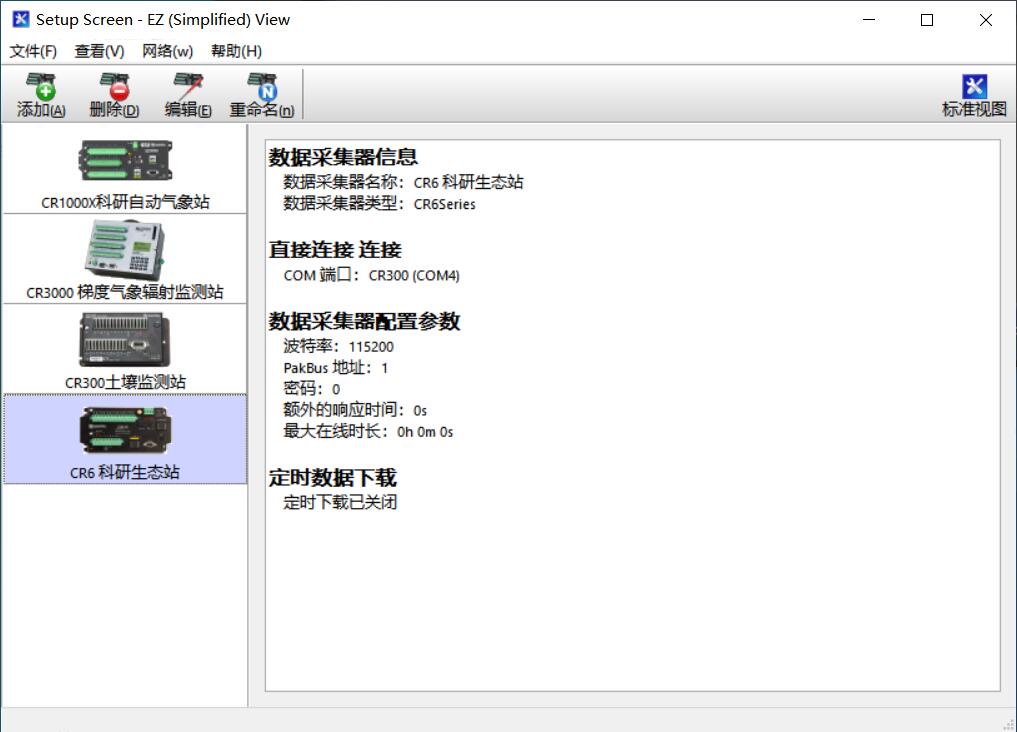1017x732 pixels.
Task: Maximize the Setup Screen window
Action: pos(926,20)
